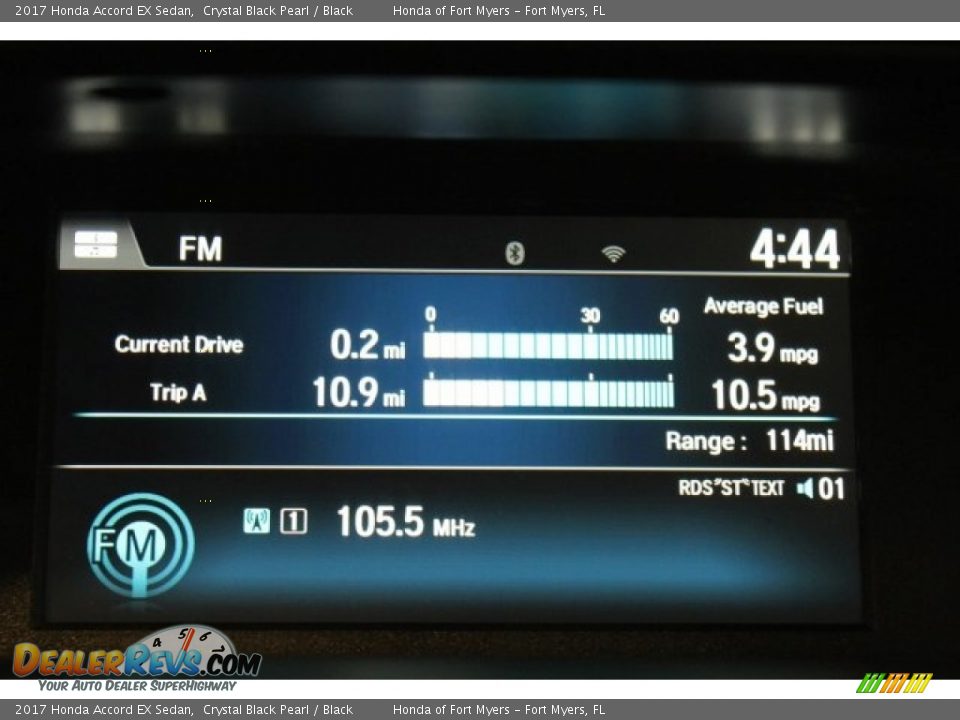Tap the Wi-Fi signal icon
This screenshot has width=960, height=720.
coord(613,254)
